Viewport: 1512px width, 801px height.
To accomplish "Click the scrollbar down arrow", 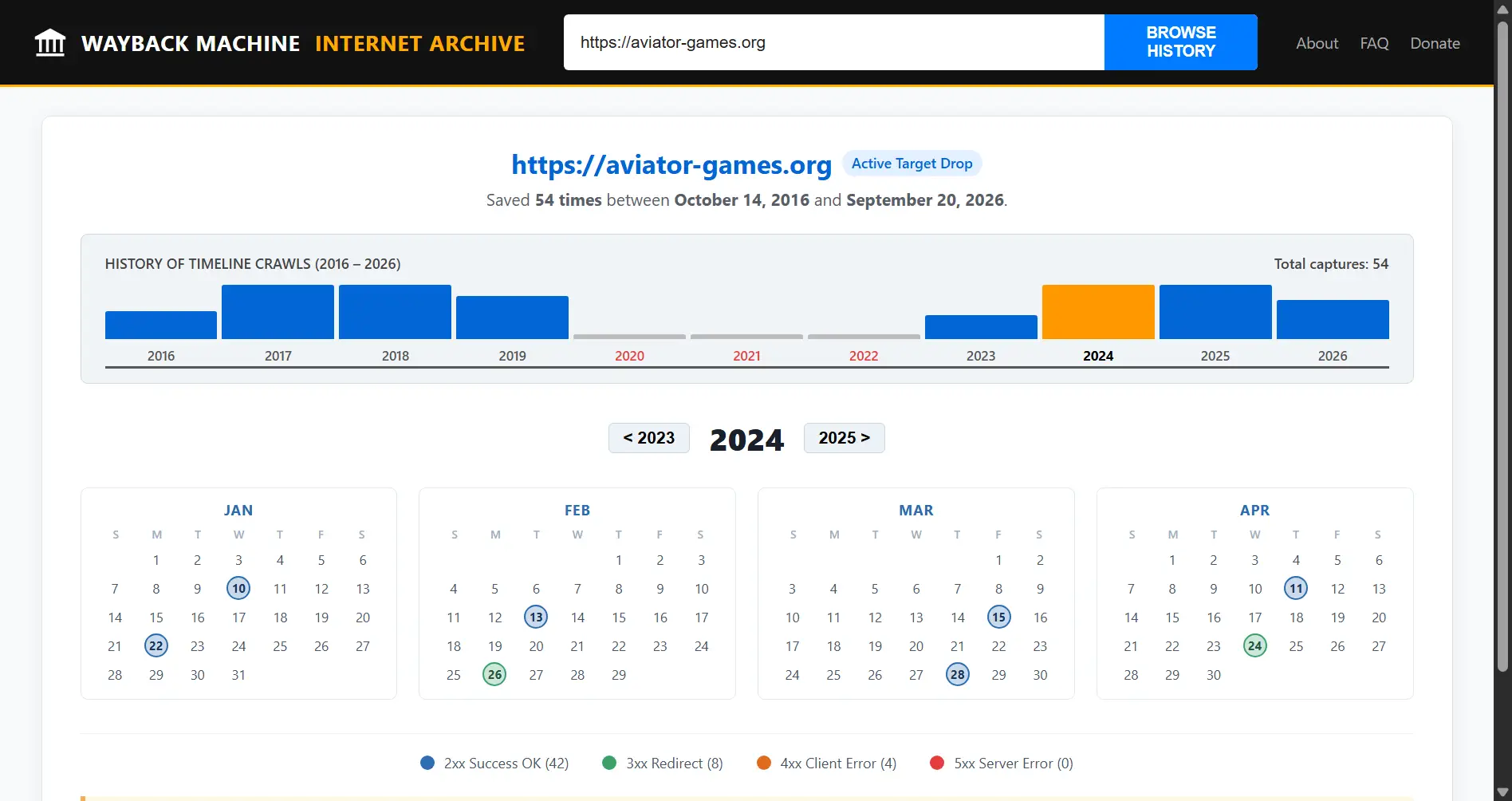I will coord(1502,793).
